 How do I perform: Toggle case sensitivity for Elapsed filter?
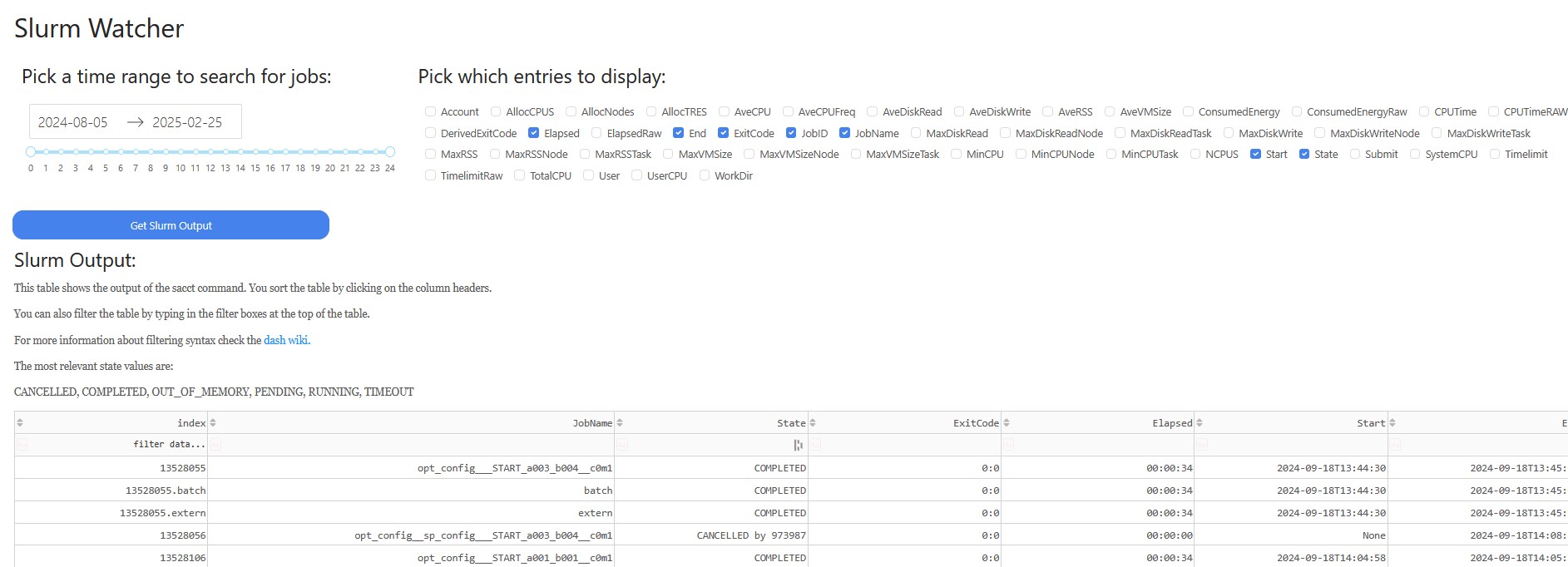coord(1009,445)
